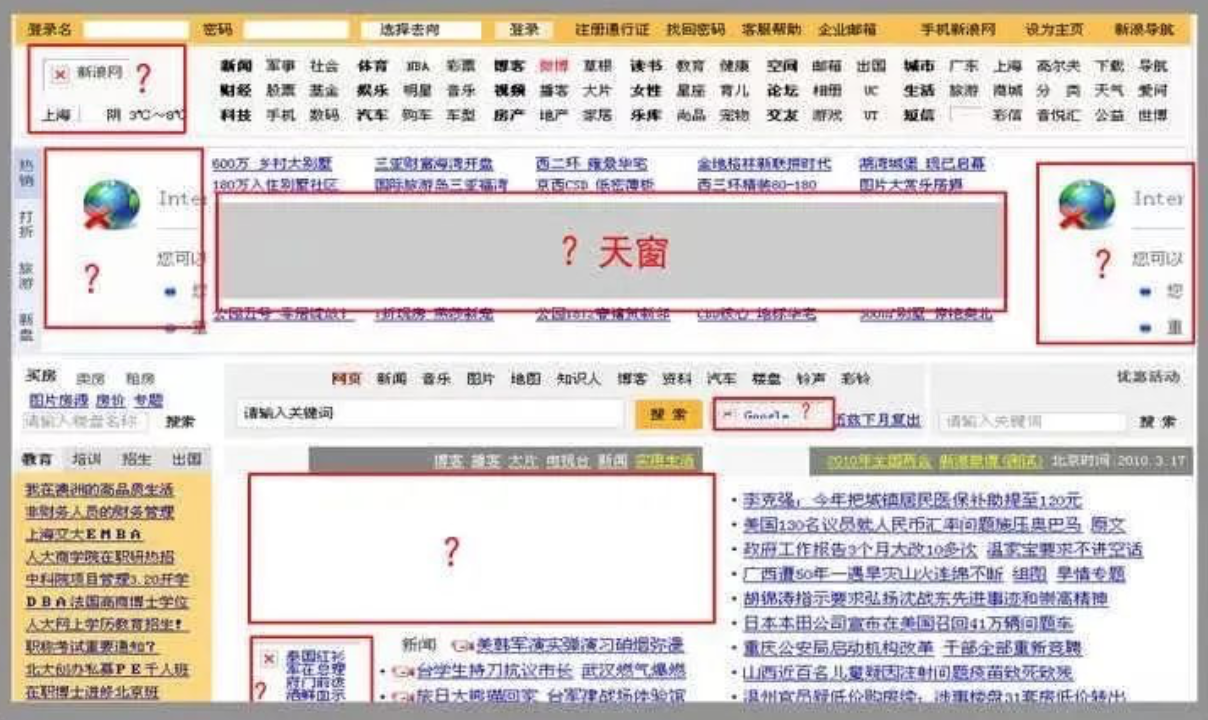Open the 微博 channel link
This screenshot has height=720, width=1208.
pos(553,66)
